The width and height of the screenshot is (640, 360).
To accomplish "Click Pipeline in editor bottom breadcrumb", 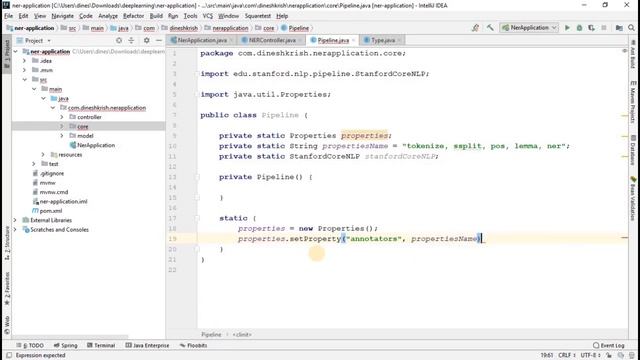I will tap(211, 335).
